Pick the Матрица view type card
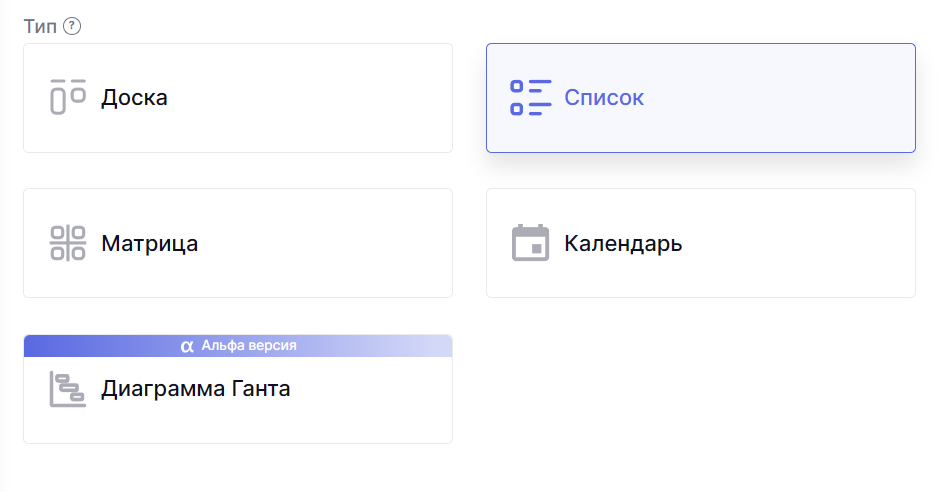 [238, 243]
